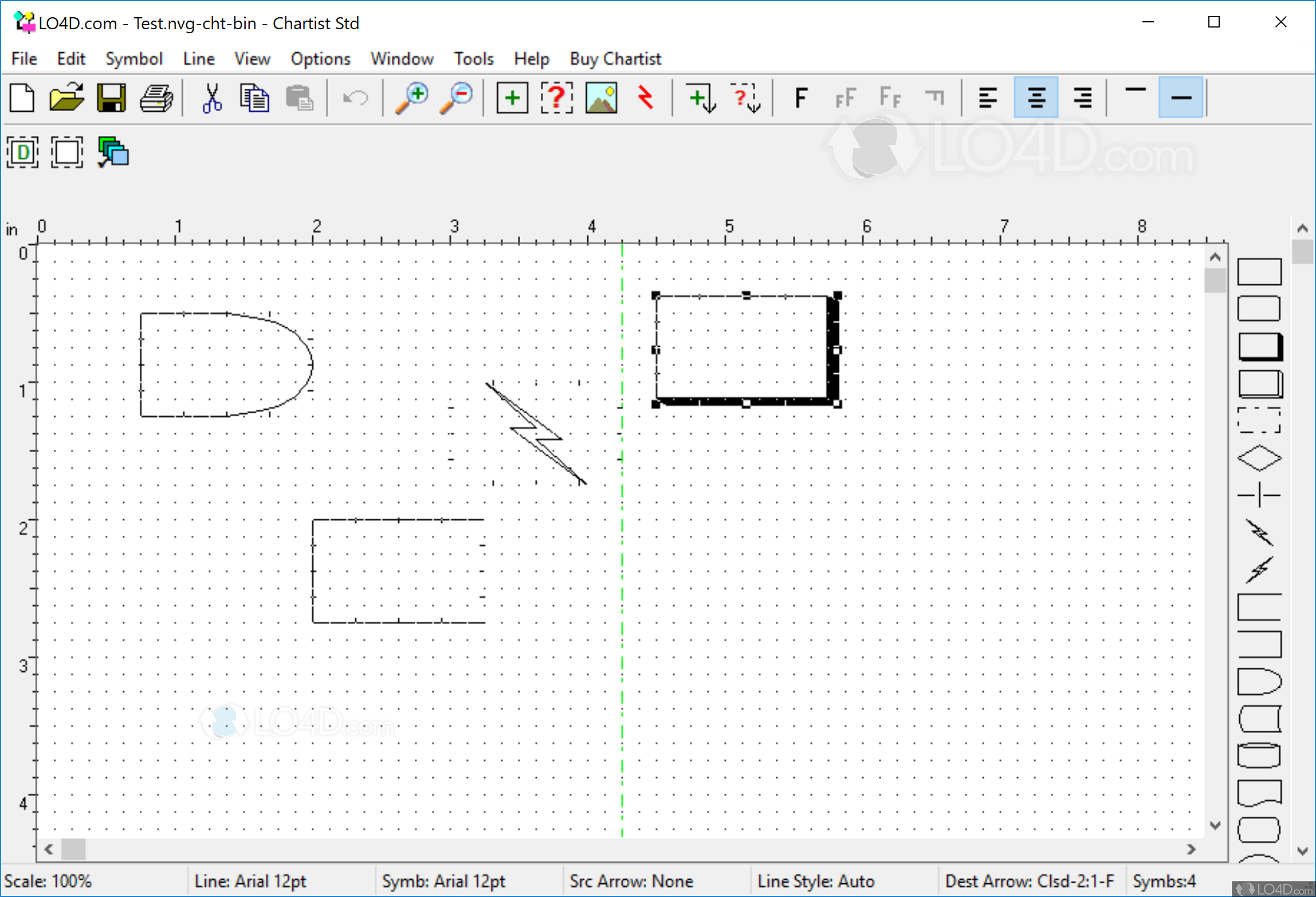This screenshot has height=897, width=1316.
Task: Click the Print icon in toolbar
Action: (x=156, y=98)
